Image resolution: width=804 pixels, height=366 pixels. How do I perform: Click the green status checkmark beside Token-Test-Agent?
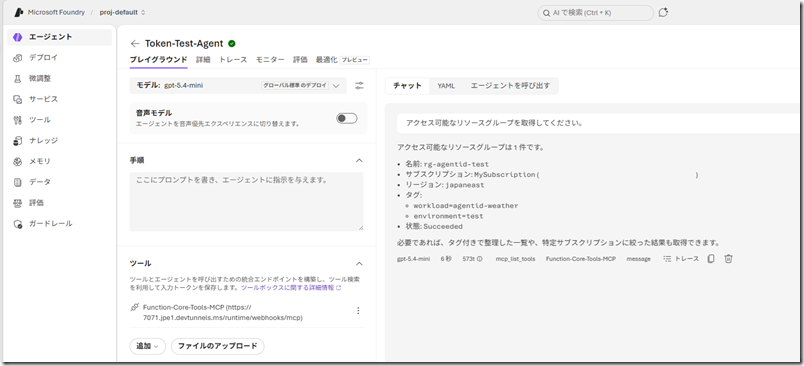point(232,44)
